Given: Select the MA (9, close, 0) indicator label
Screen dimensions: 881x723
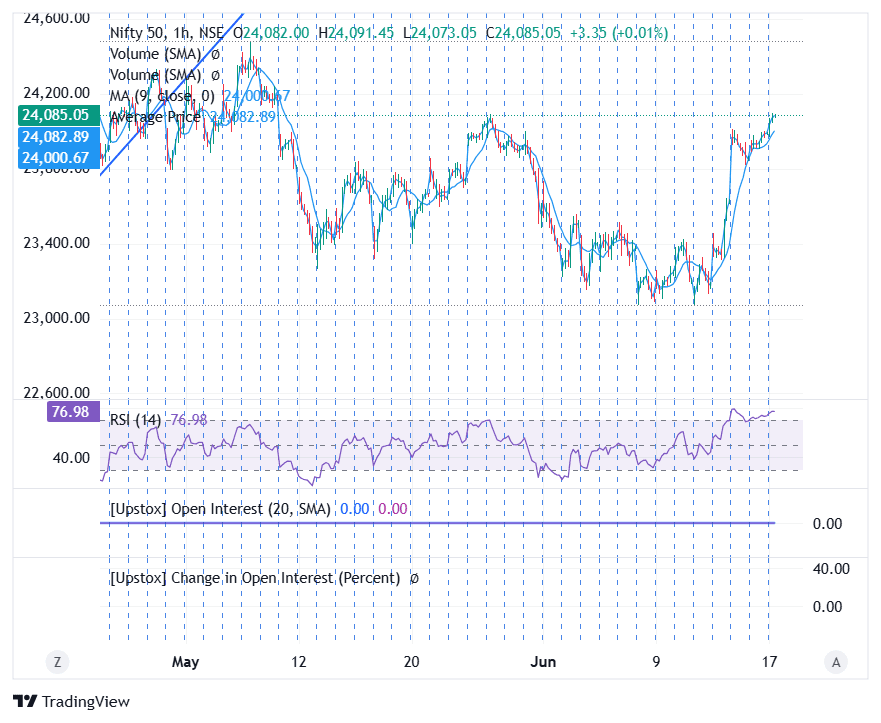Looking at the screenshot, I should 162,96.
